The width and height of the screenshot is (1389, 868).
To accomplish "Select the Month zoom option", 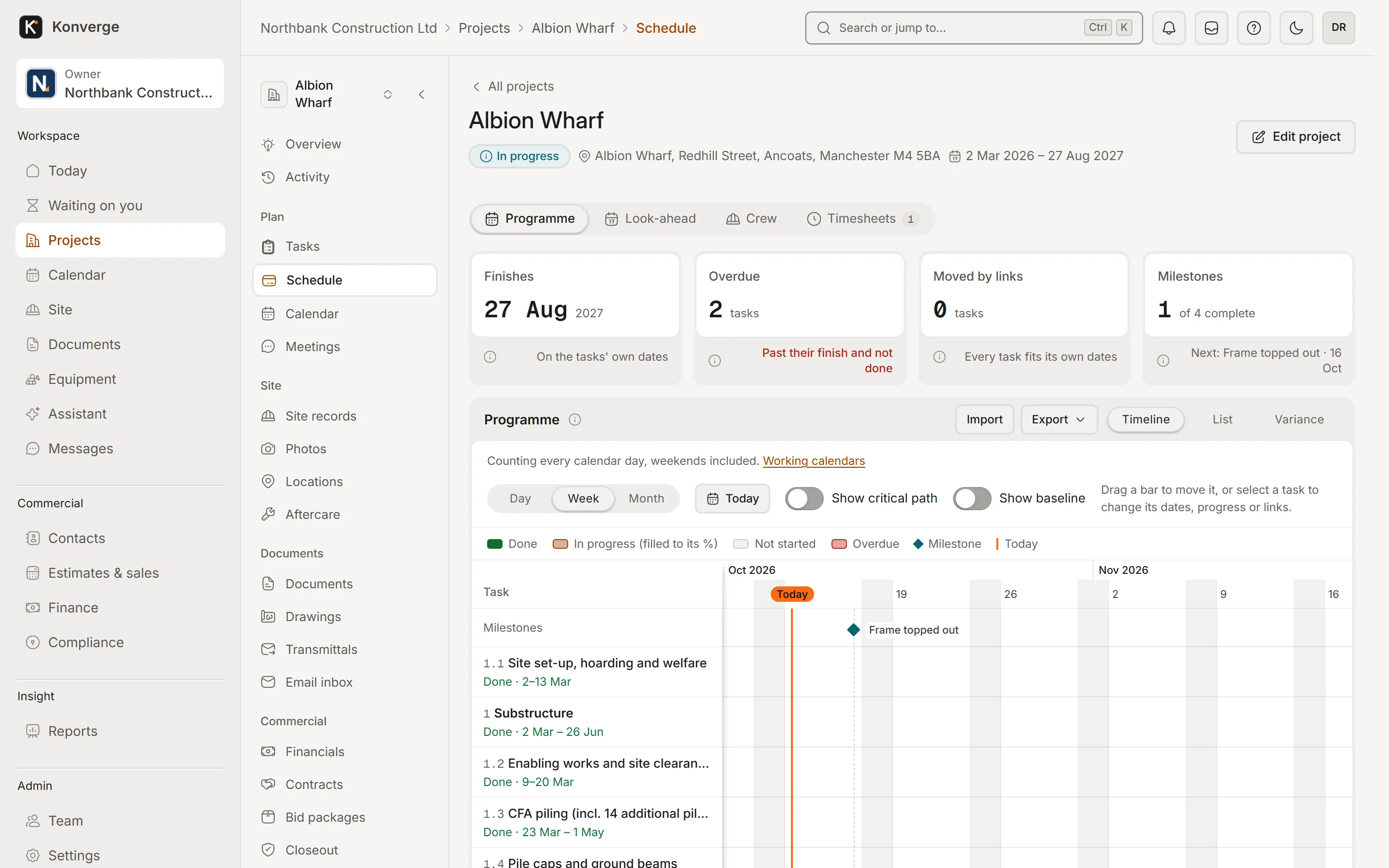I will click(x=646, y=498).
